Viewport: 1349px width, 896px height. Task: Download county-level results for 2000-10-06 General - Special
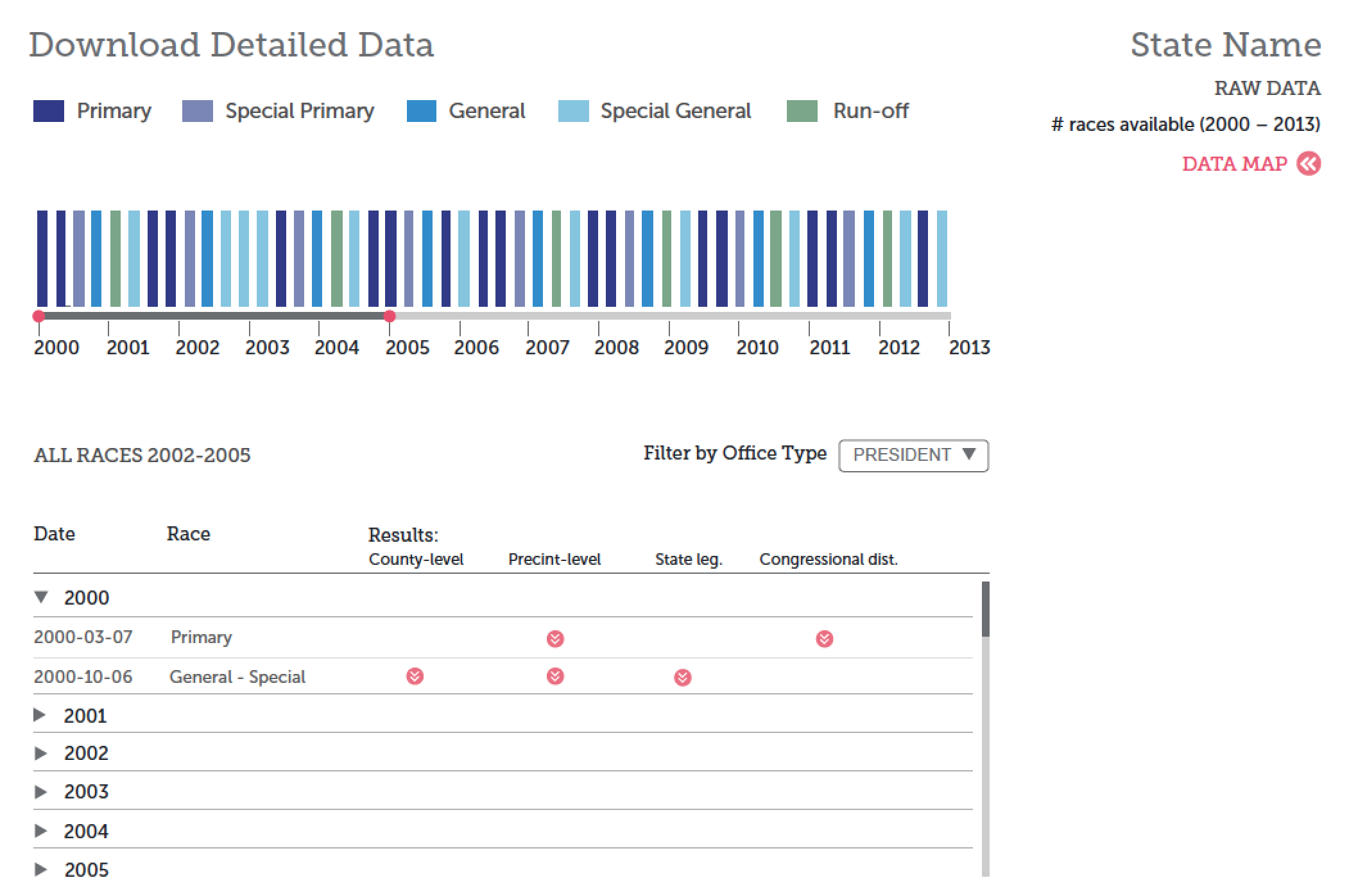pyautogui.click(x=415, y=676)
